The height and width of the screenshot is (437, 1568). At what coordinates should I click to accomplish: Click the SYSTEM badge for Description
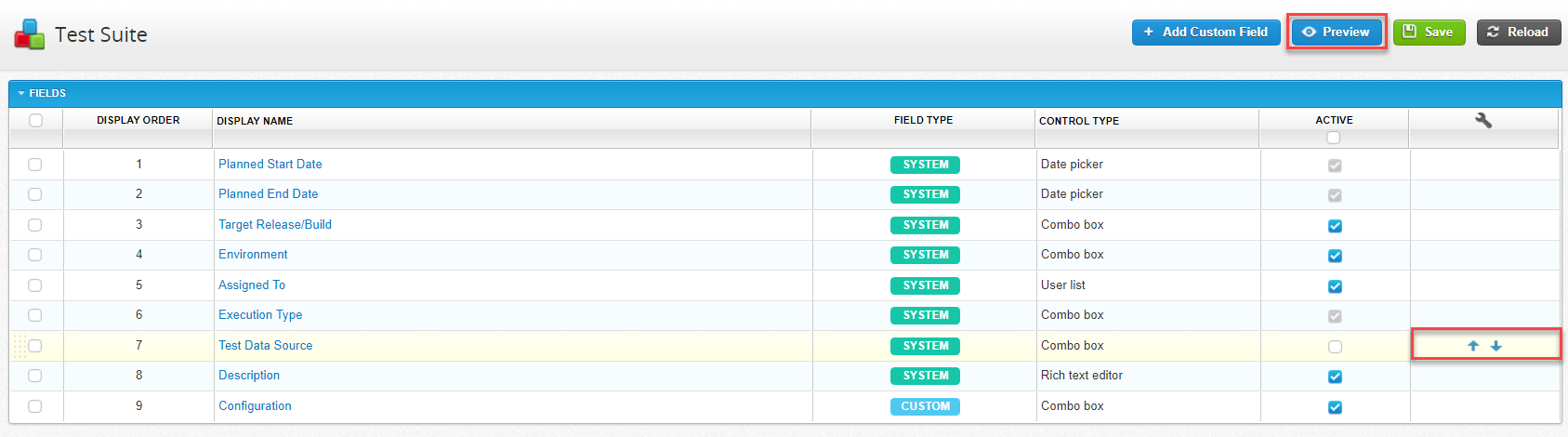[x=925, y=376]
